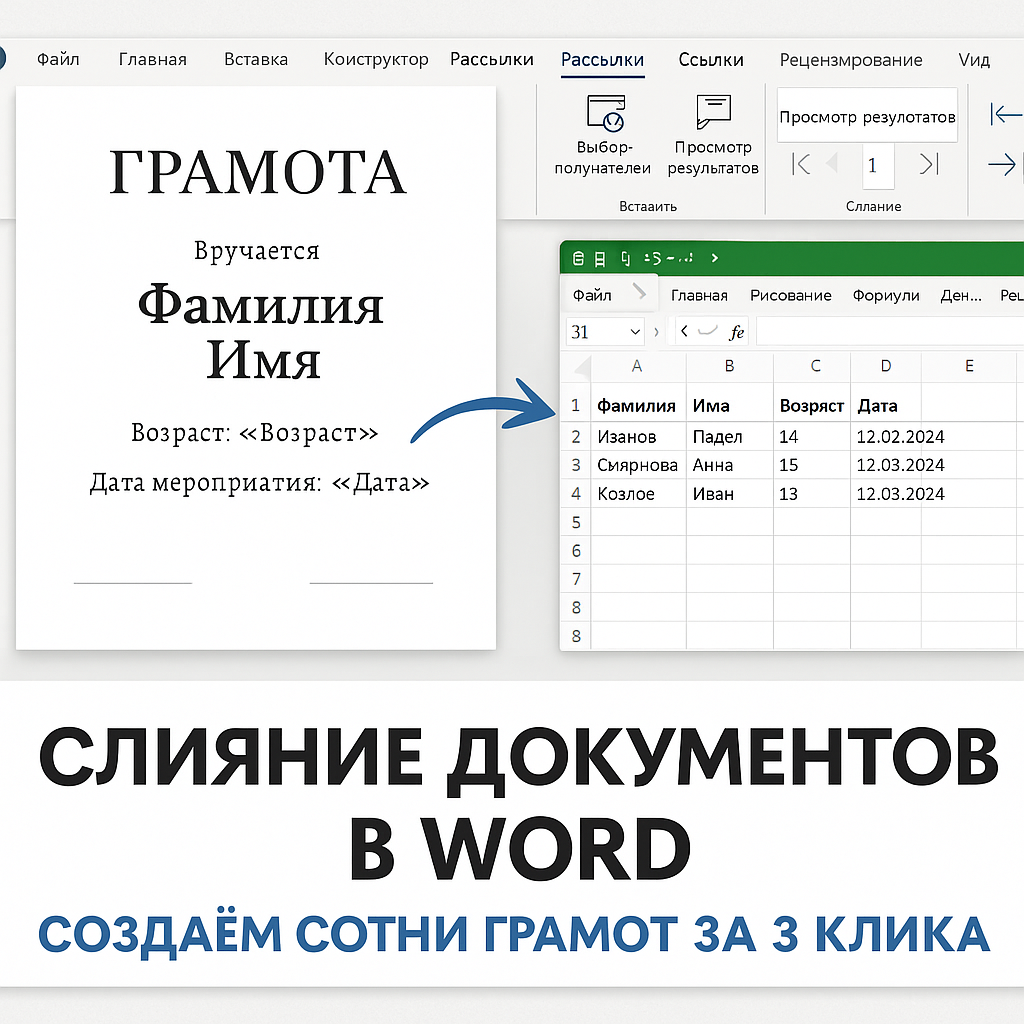Select cell containing Падел

pyautogui.click(x=730, y=436)
